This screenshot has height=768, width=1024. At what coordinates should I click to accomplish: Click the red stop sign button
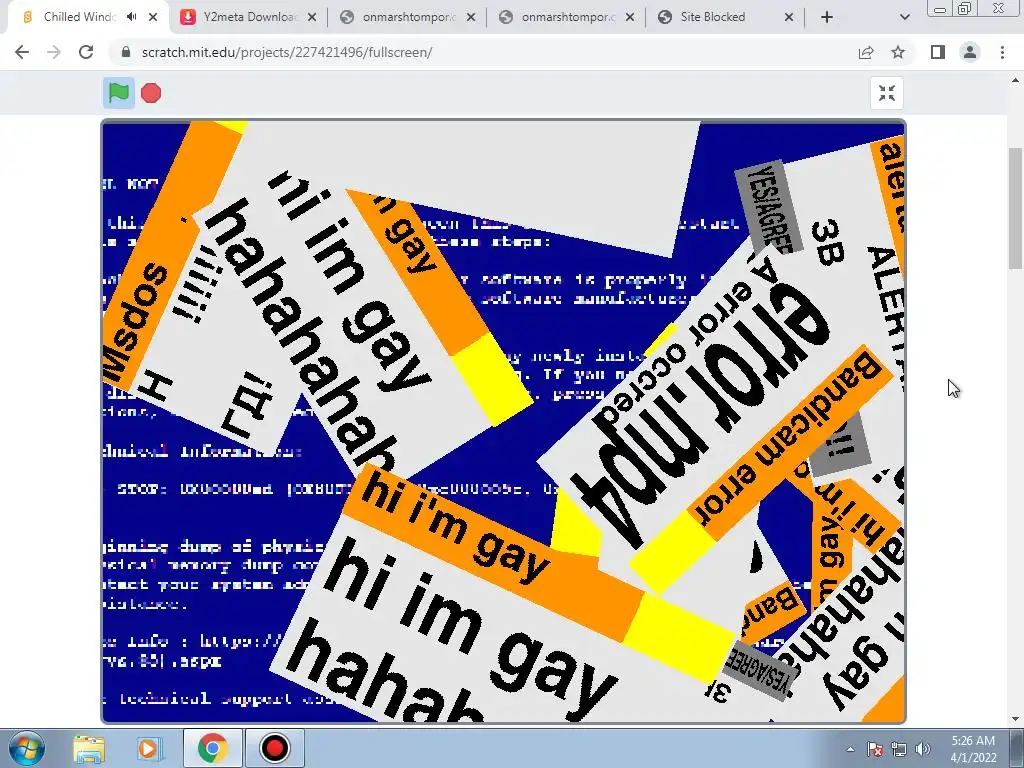151,93
